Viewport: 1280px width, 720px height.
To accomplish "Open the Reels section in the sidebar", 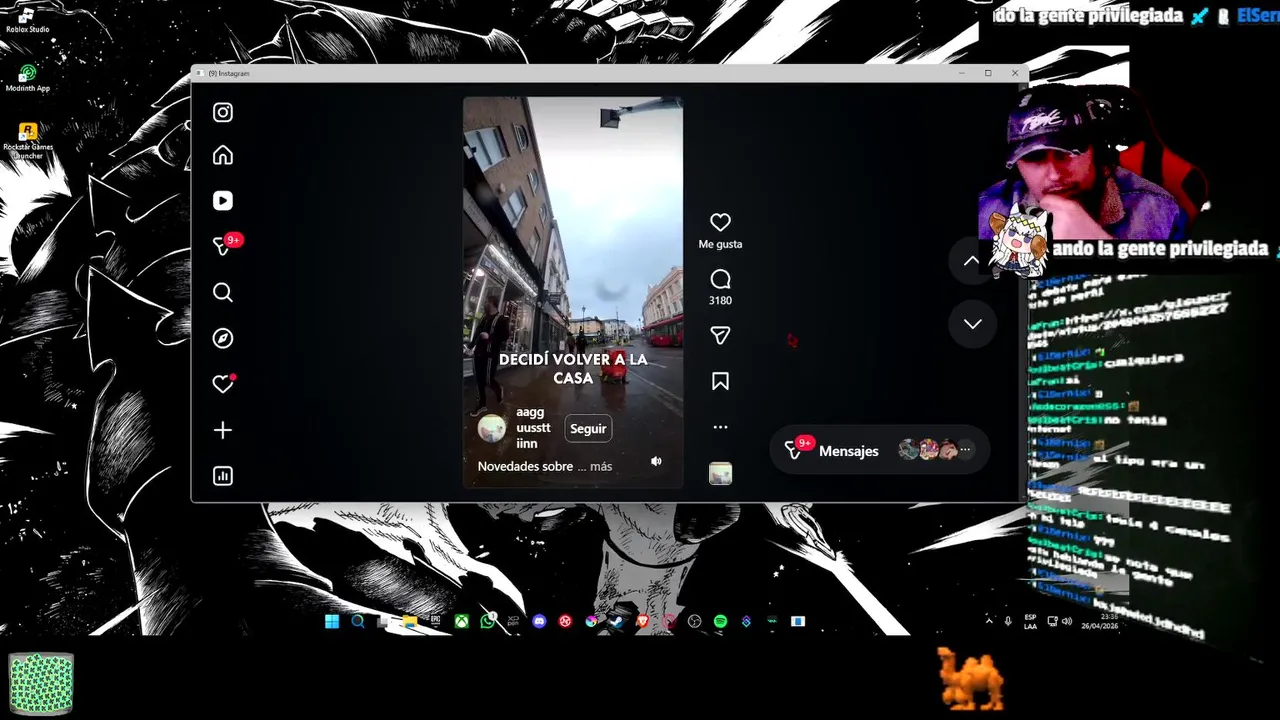I will (x=223, y=201).
